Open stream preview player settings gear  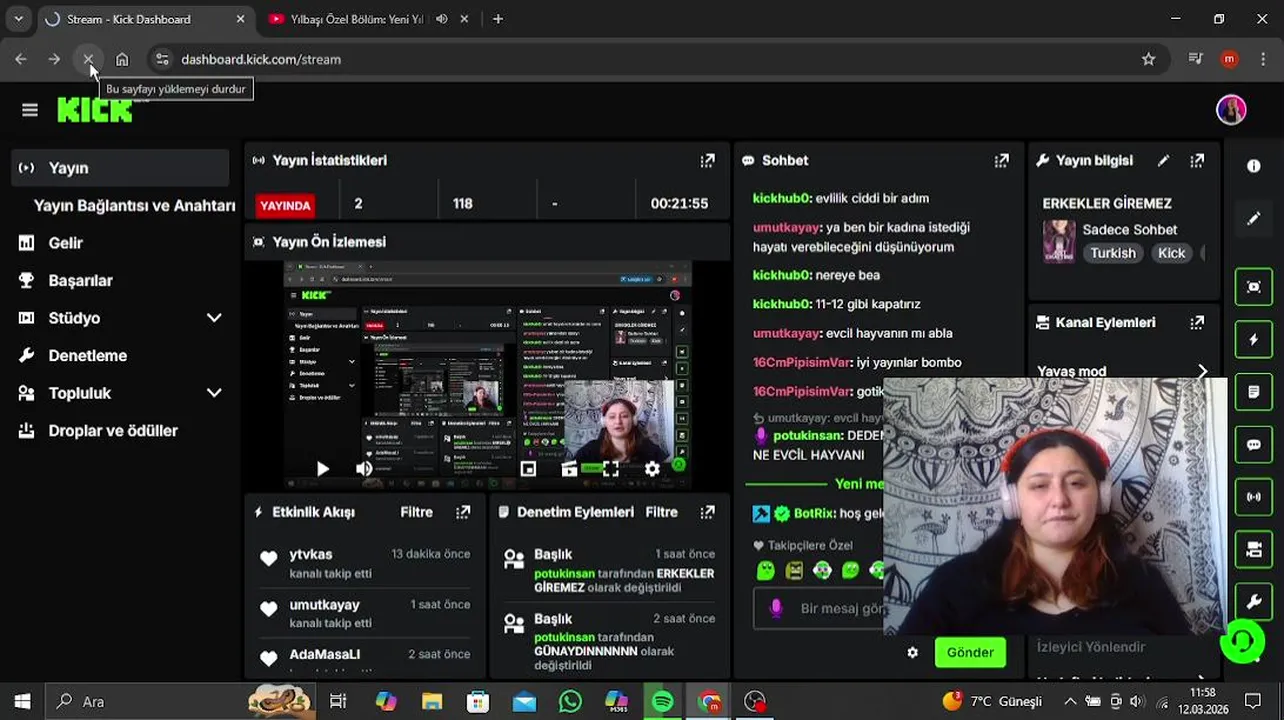pos(652,468)
